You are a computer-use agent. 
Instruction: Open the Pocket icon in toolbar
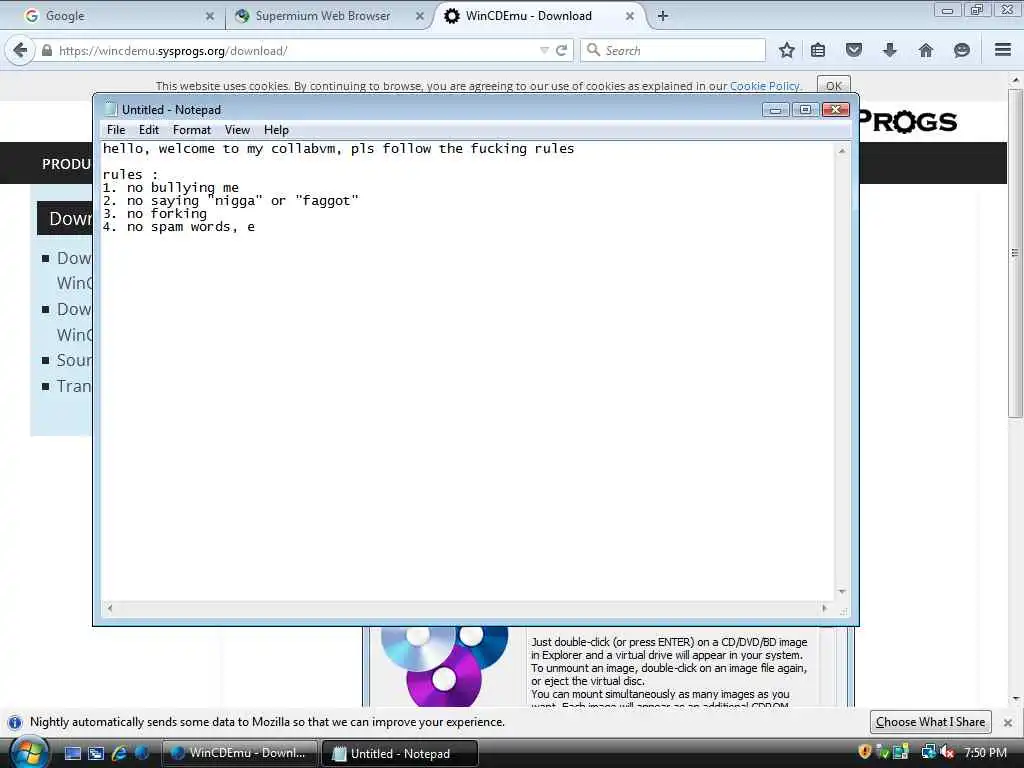(x=854, y=50)
